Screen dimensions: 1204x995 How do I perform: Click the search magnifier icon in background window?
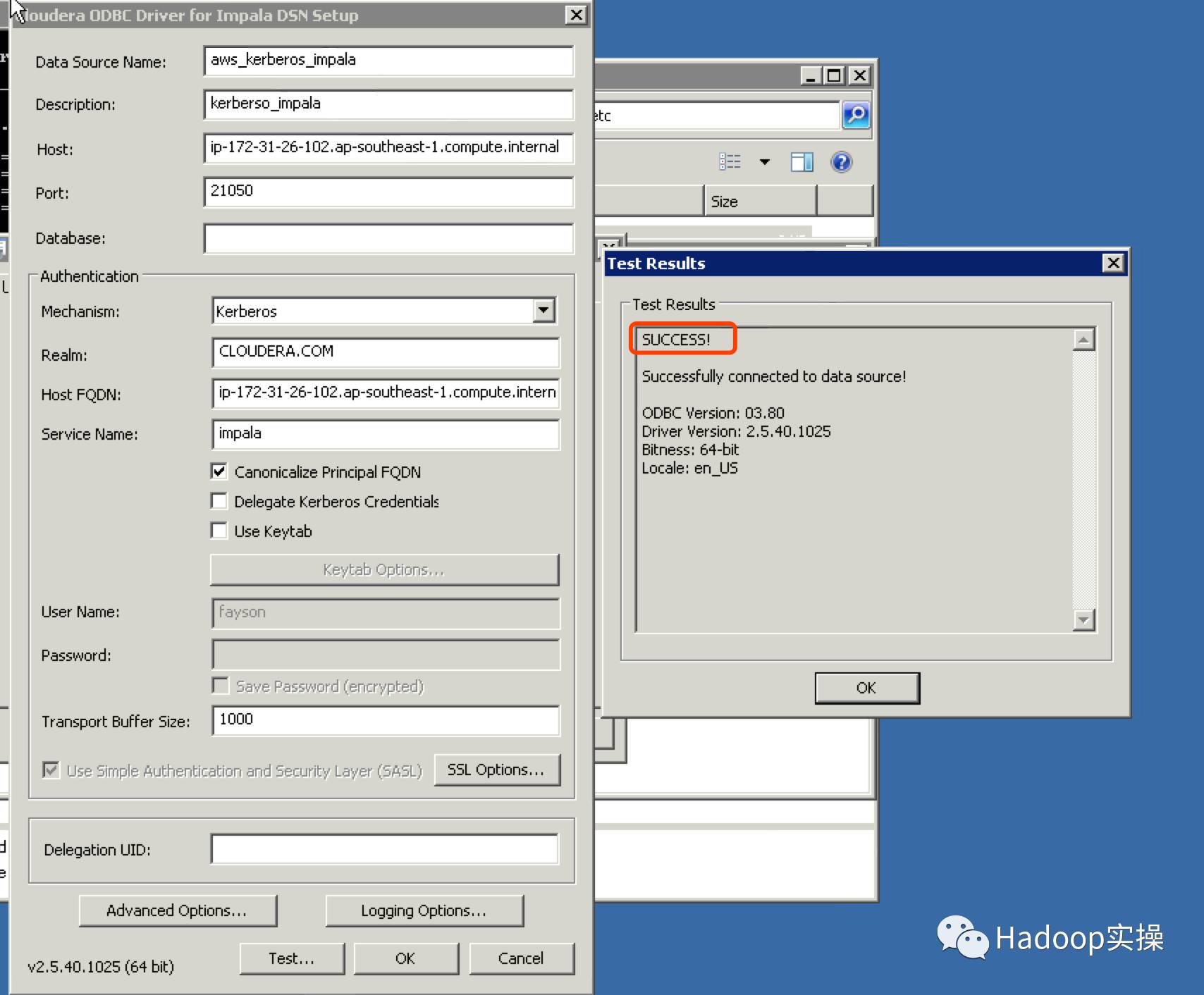click(856, 115)
